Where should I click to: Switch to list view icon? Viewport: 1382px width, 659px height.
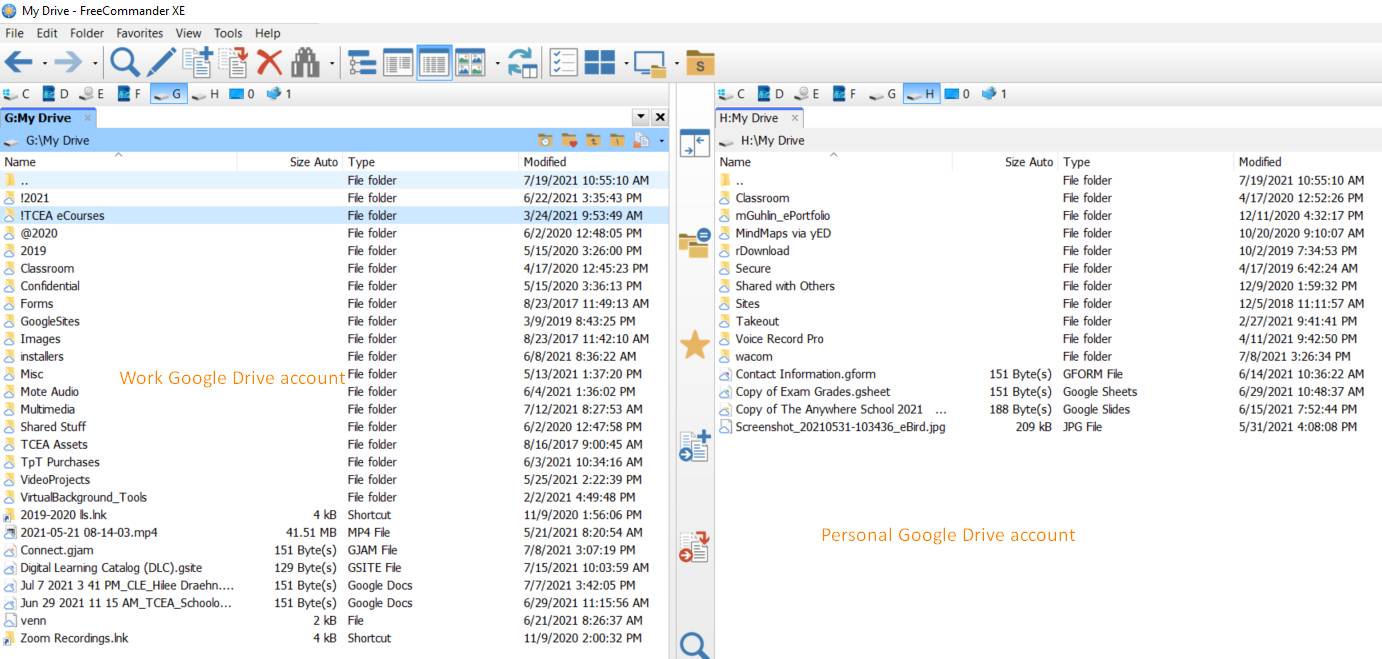point(398,63)
